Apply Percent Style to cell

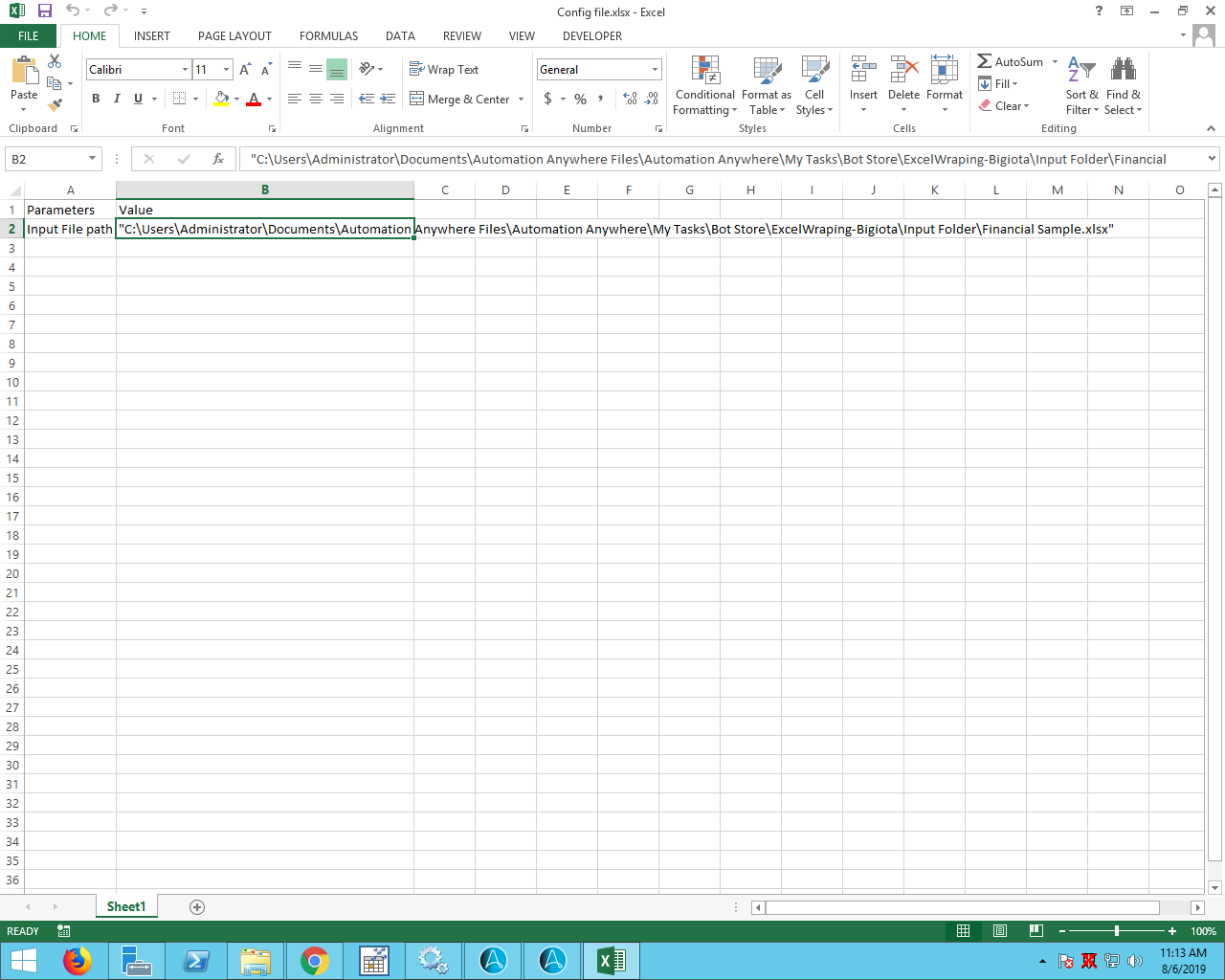point(580,100)
